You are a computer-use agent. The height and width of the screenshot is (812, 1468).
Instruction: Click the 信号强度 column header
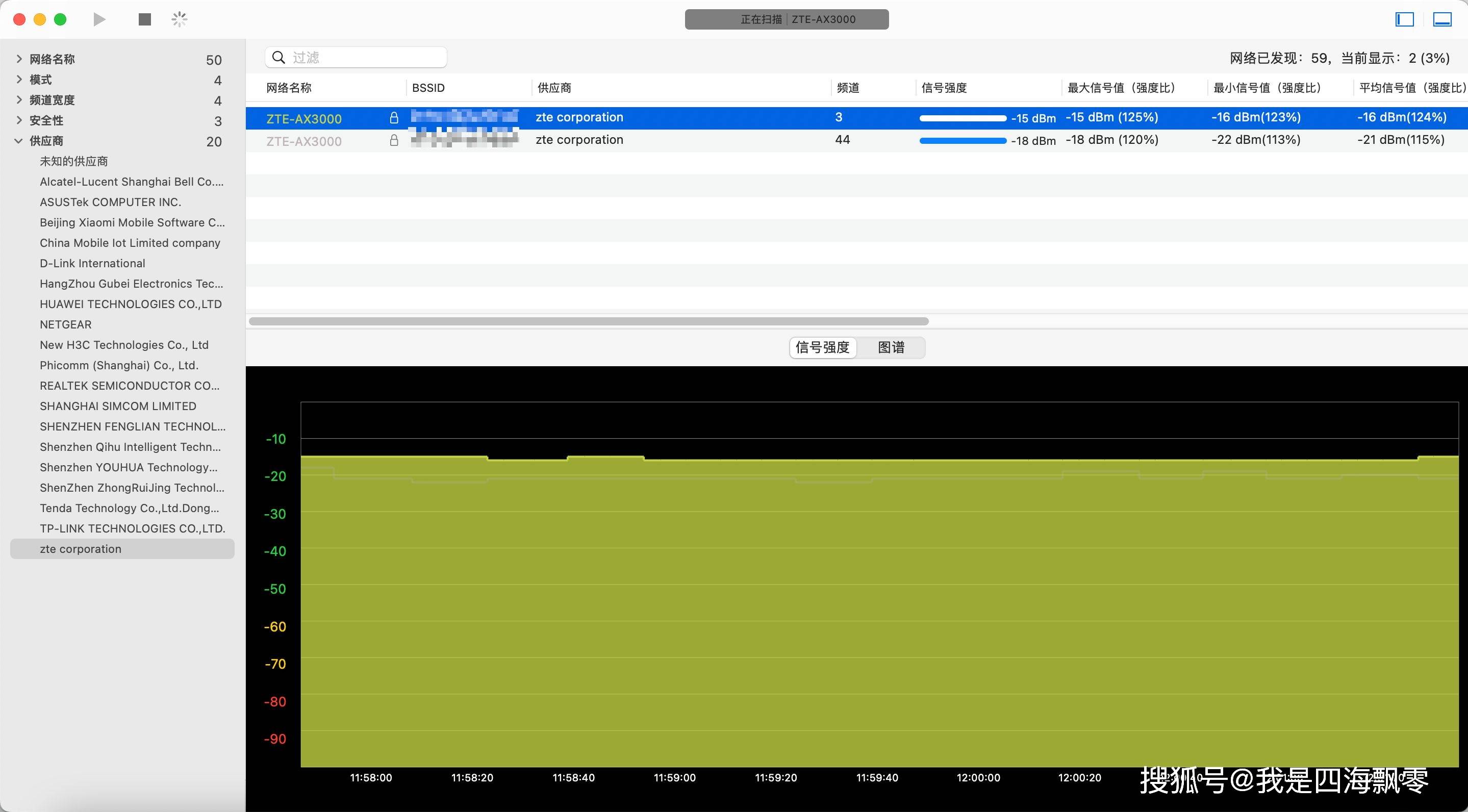[x=944, y=88]
